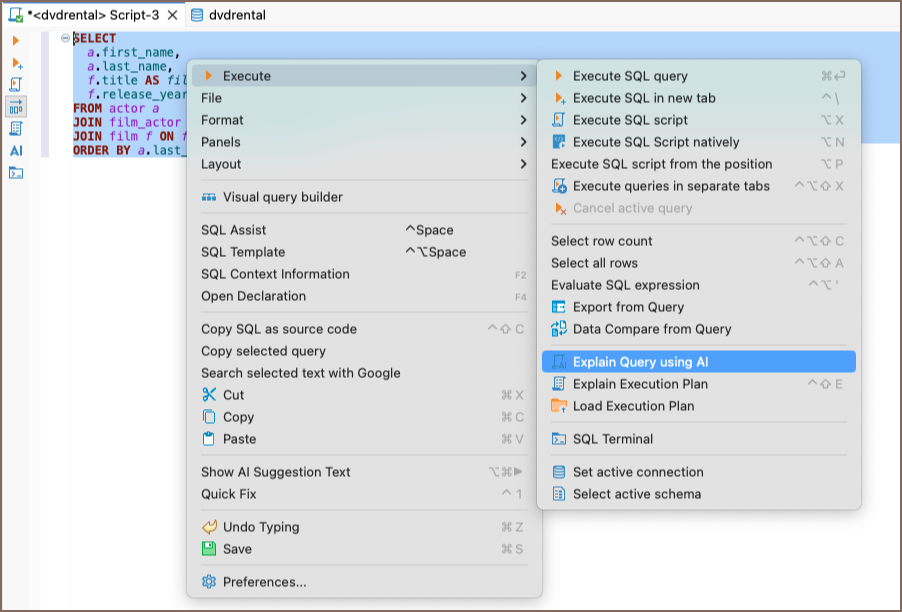The image size is (902, 612).
Task: Choose Set active connection
Action: 638,472
